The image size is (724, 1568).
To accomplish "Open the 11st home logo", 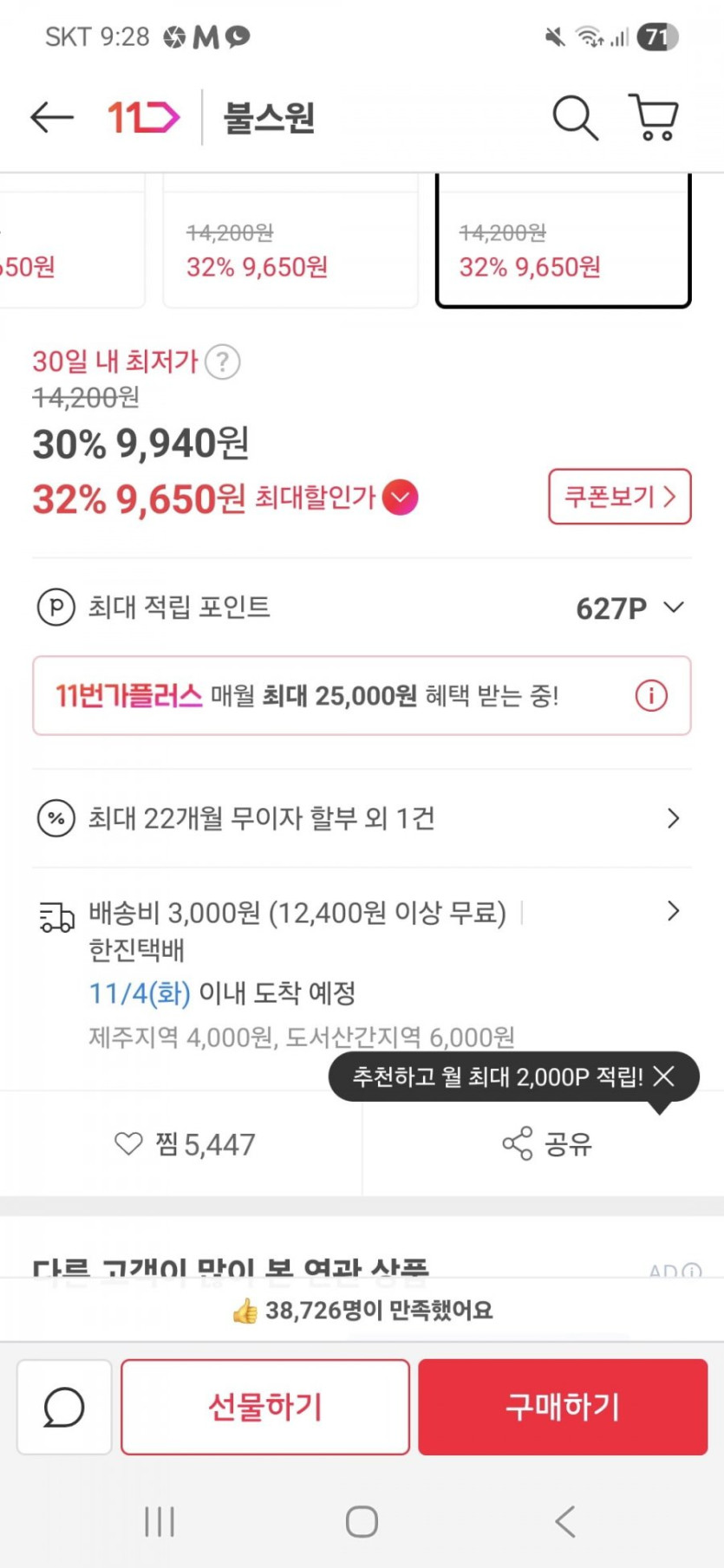I will (x=143, y=117).
